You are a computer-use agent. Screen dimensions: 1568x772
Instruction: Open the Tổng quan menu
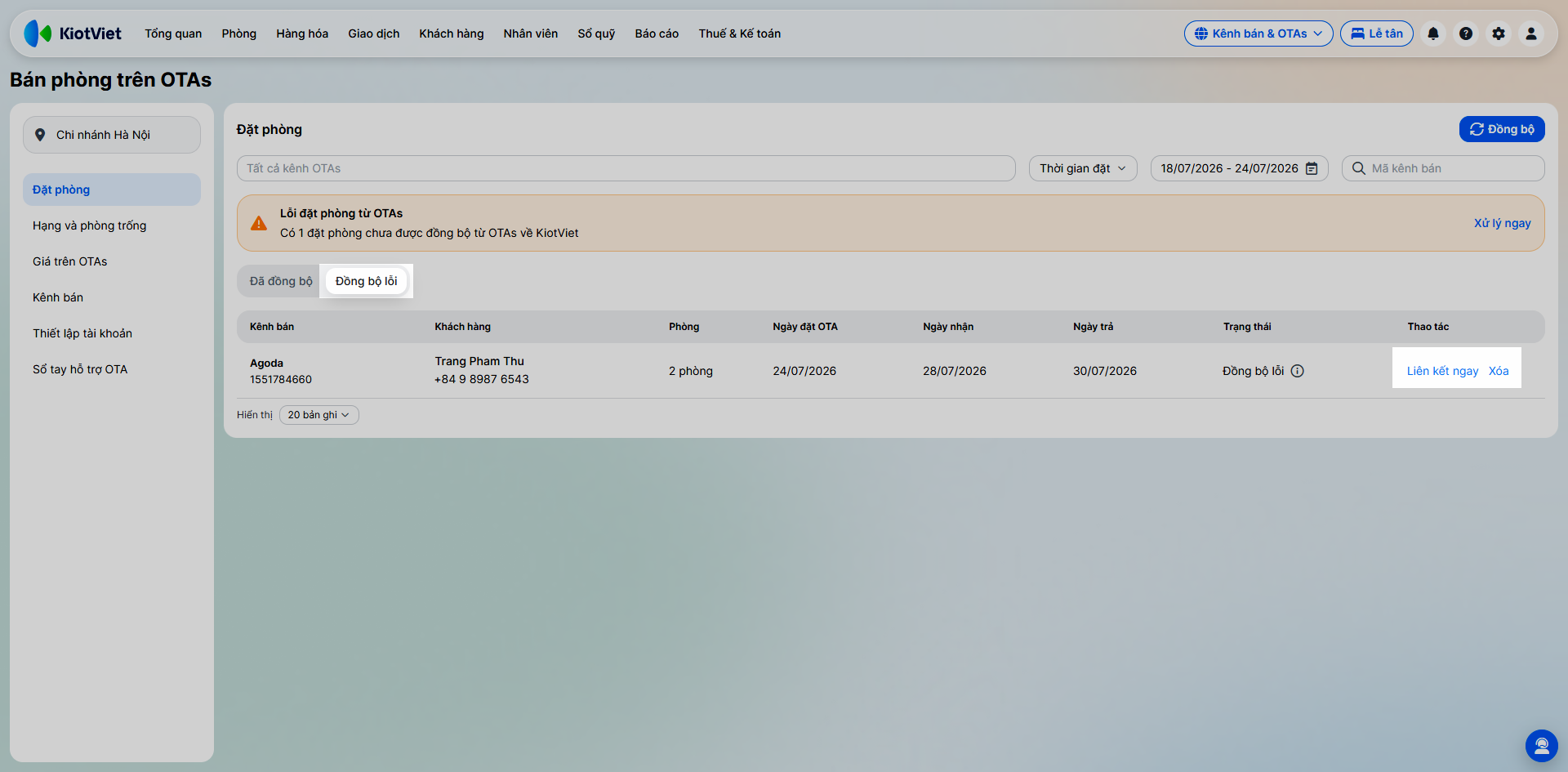click(173, 33)
